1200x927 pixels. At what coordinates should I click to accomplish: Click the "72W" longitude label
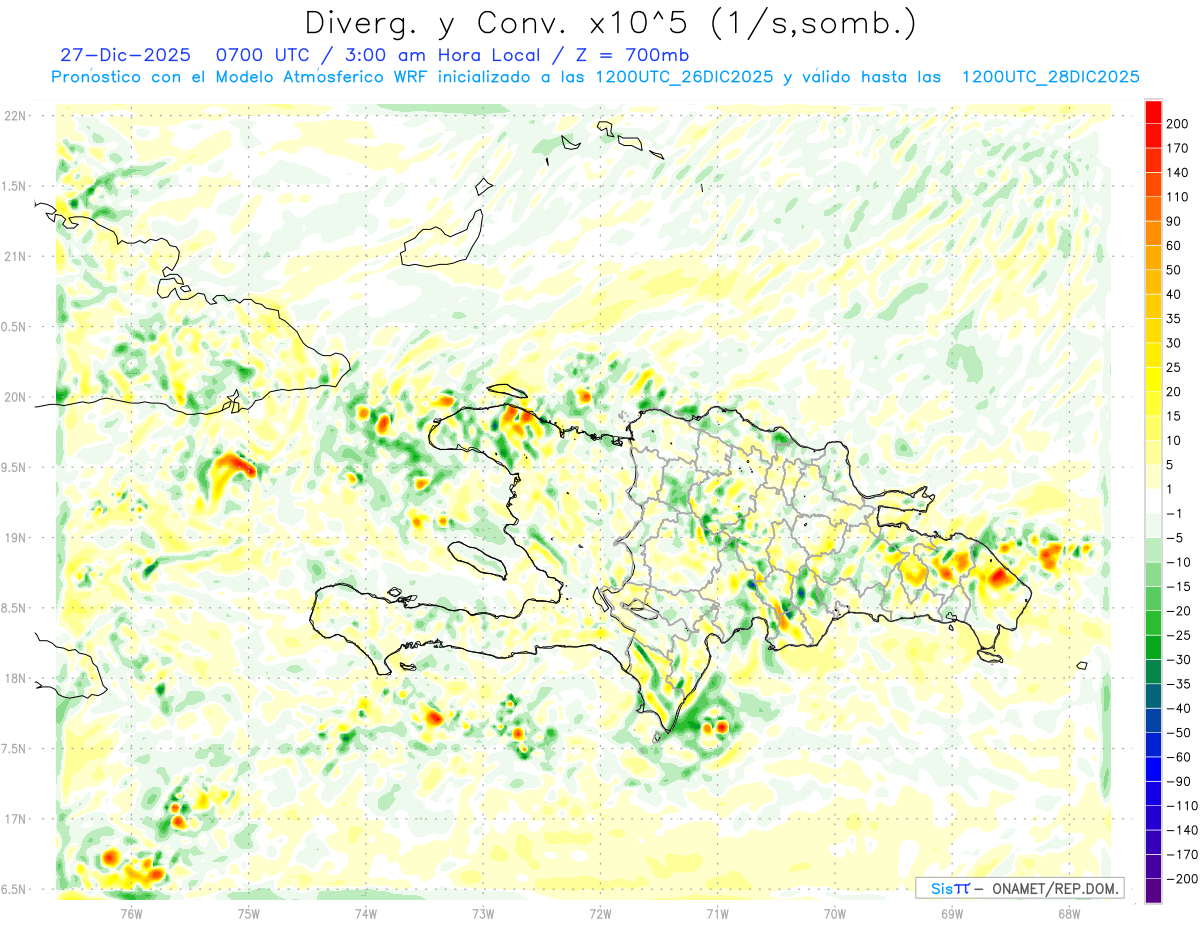pyautogui.click(x=600, y=912)
